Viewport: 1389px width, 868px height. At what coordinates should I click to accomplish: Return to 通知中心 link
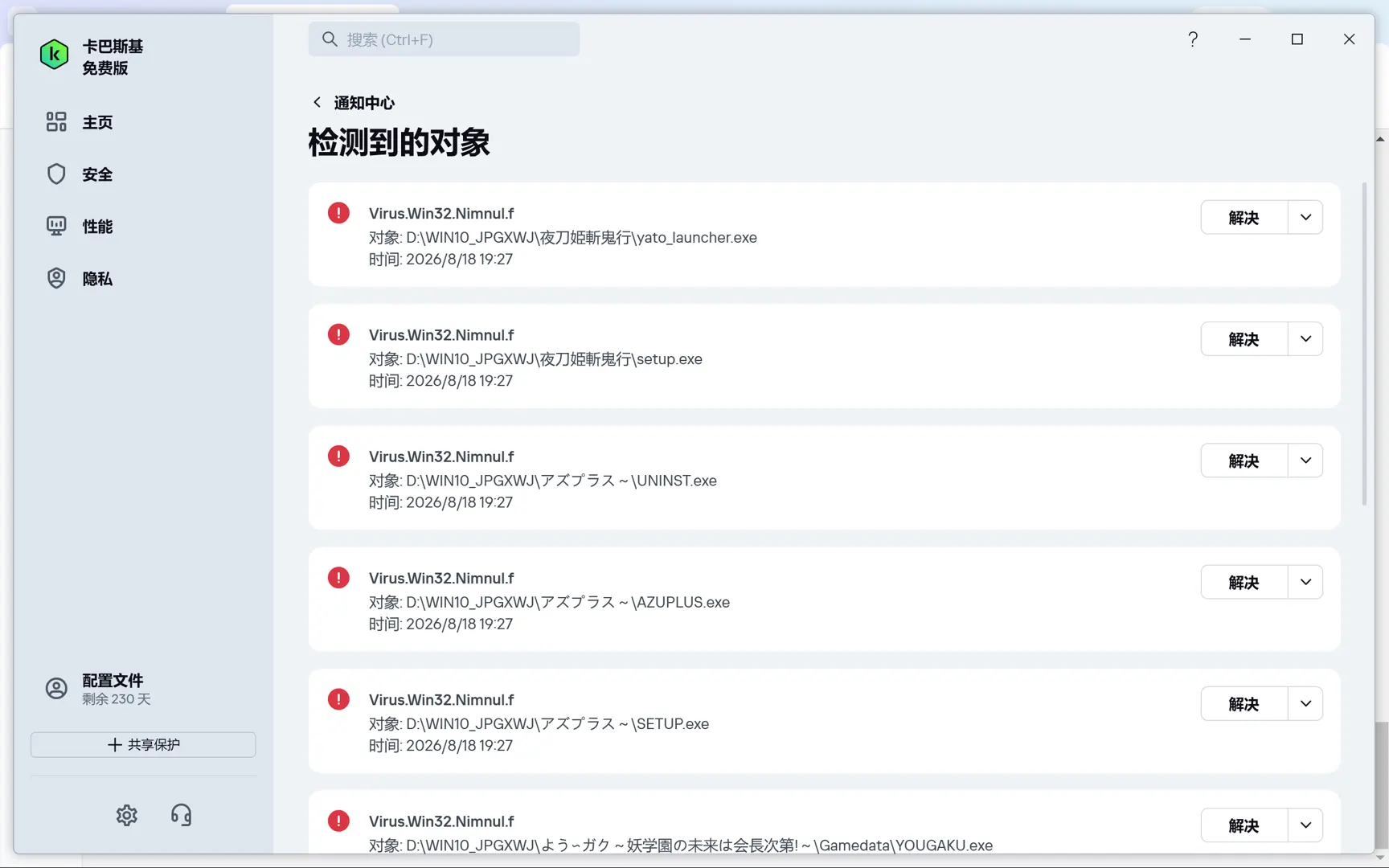364,103
